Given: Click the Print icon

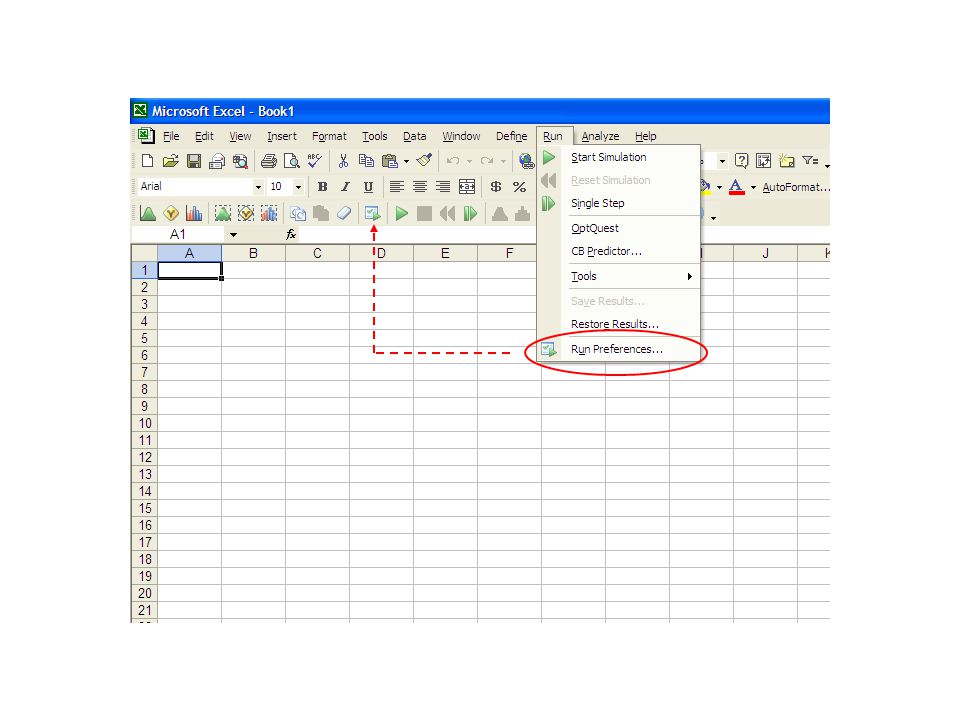Looking at the screenshot, I should pyautogui.click(x=269, y=161).
